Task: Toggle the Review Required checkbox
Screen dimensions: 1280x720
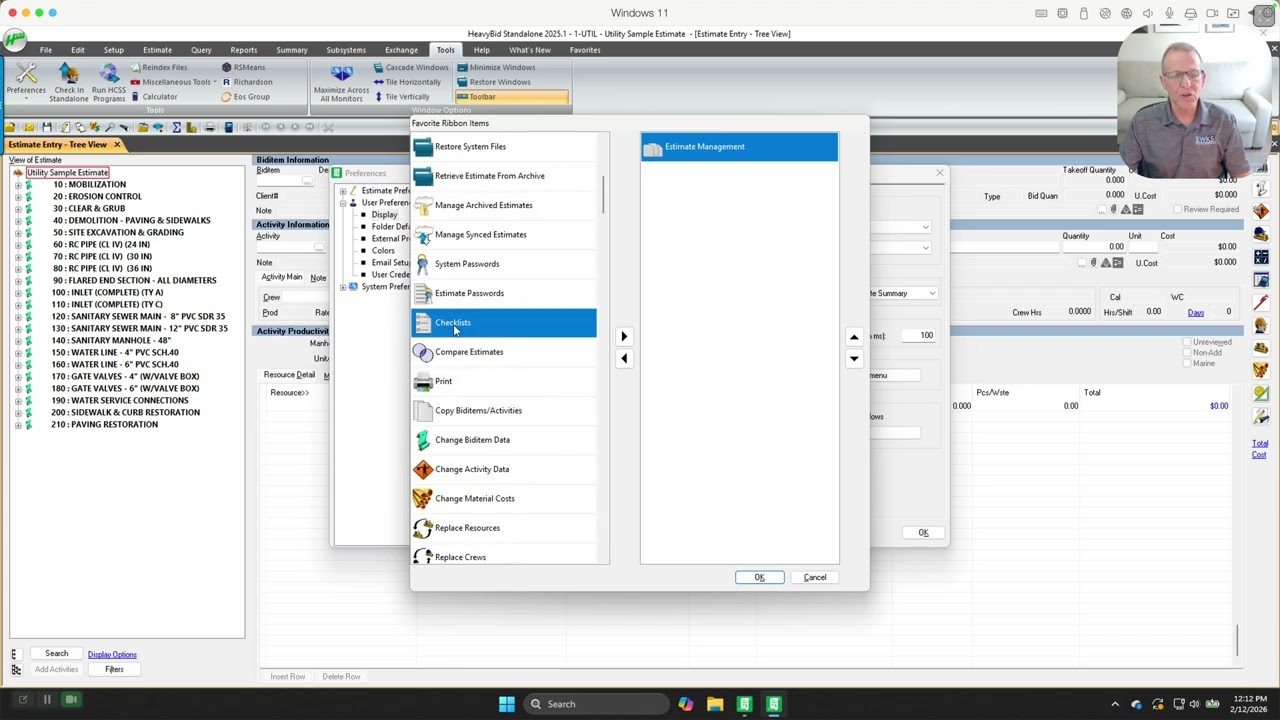Action: (1177, 210)
